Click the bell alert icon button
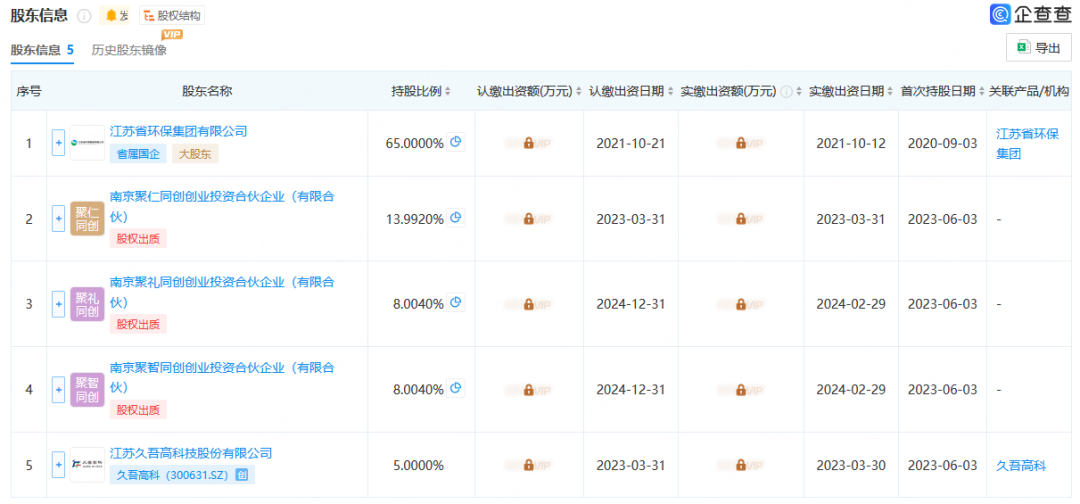 114,15
